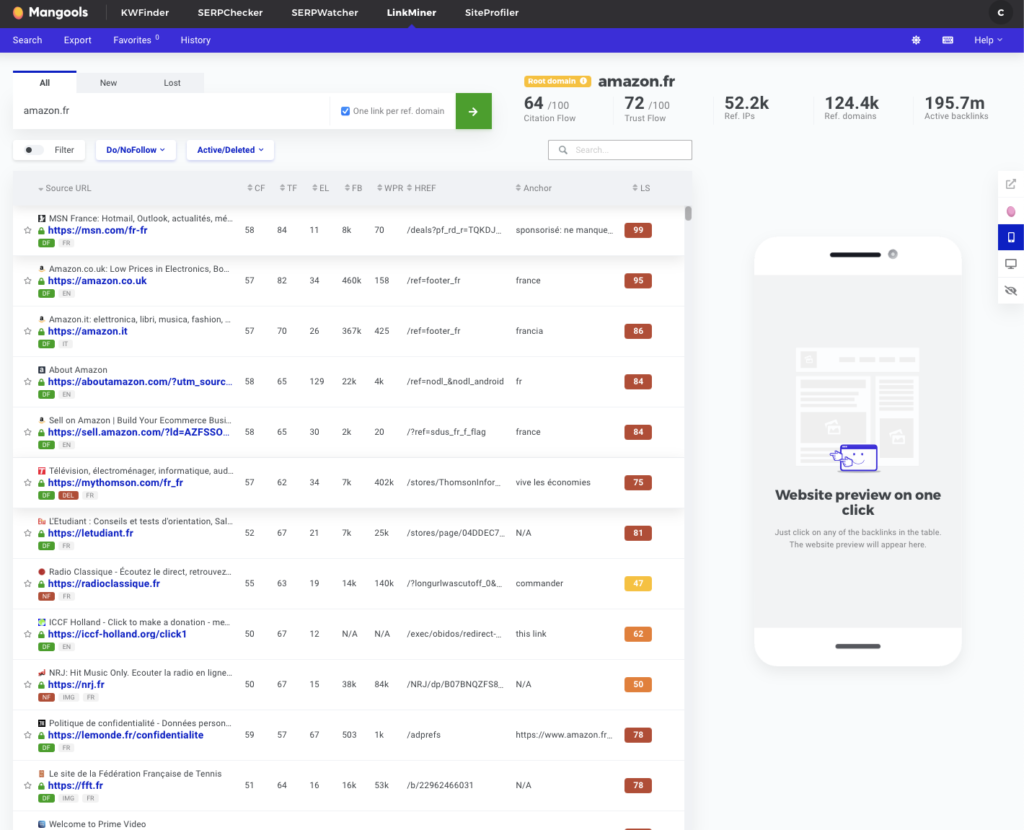Image resolution: width=1024 pixels, height=830 pixels.
Task: Open SERPChecker in the top navigation
Action: (x=230, y=12)
